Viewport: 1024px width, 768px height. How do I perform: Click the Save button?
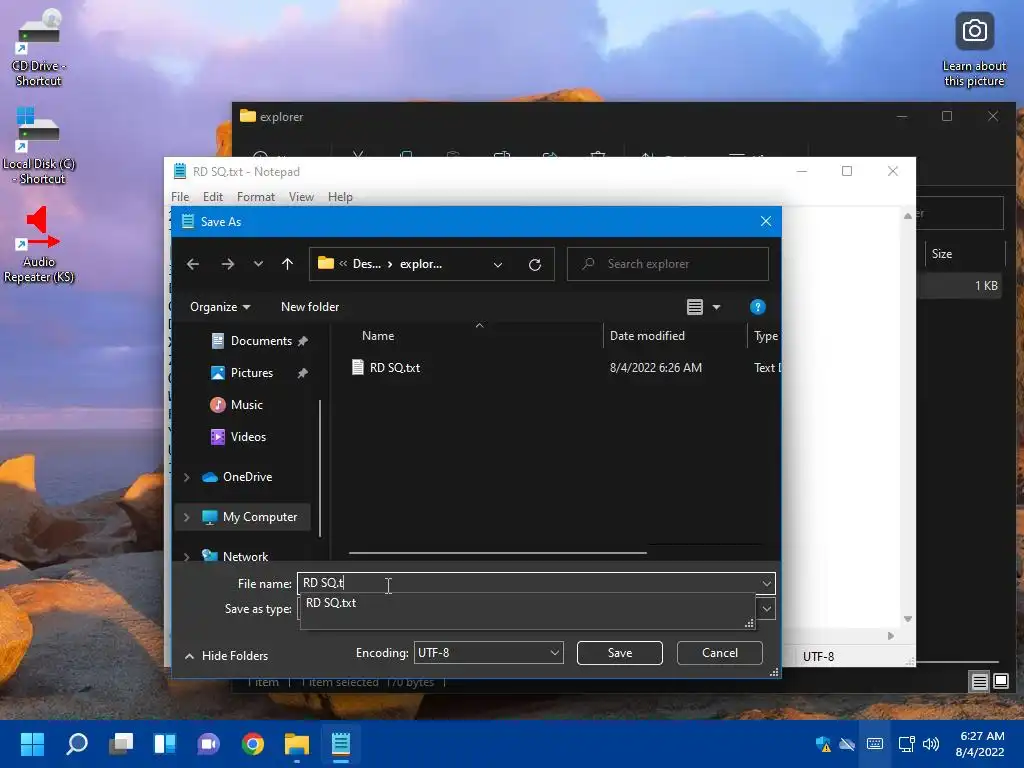tap(620, 653)
